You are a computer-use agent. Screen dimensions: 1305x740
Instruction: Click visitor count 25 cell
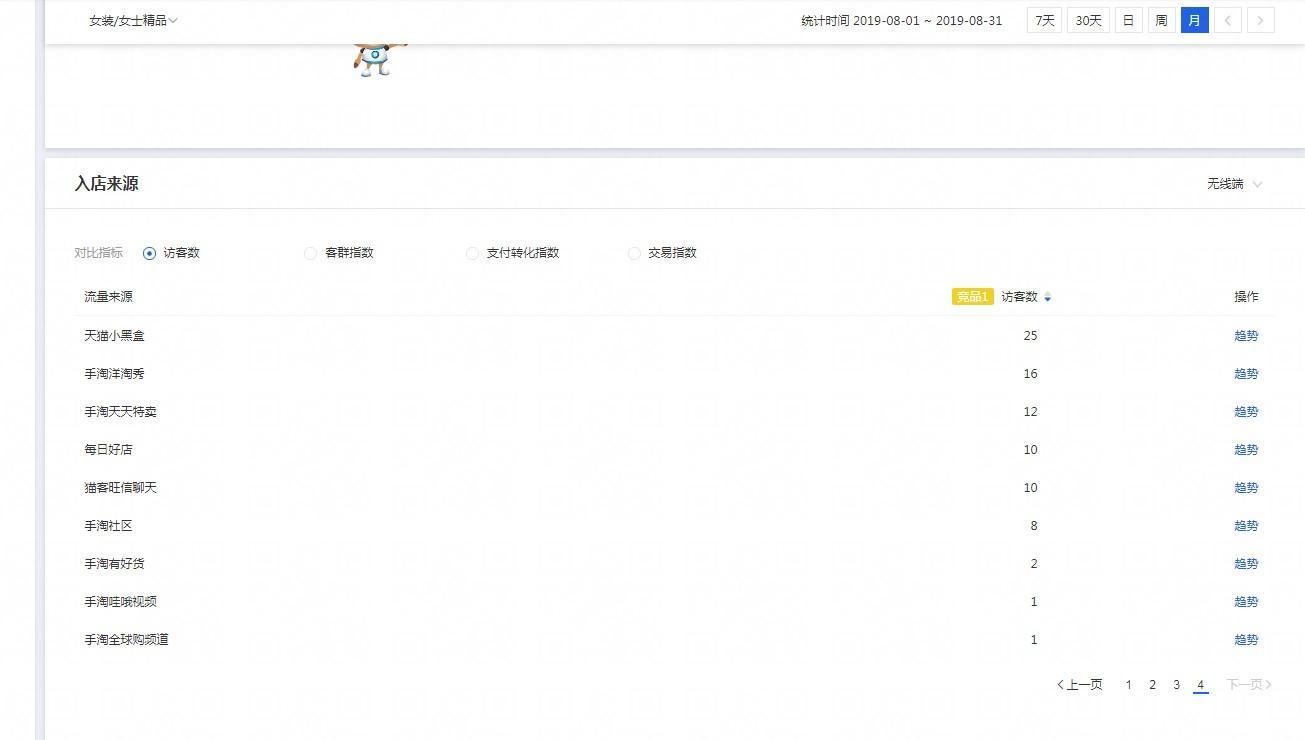[1030, 336]
